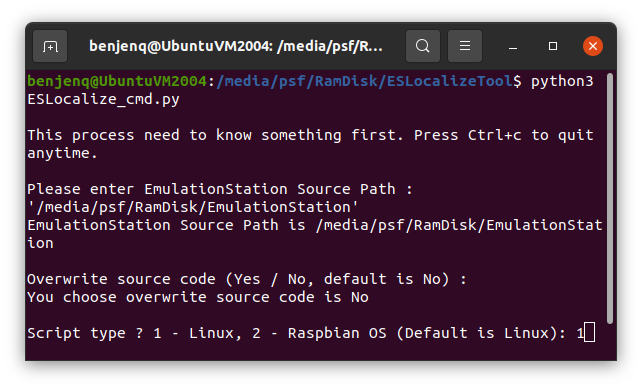Click the 'Raspbian OS' option text
The width and height of the screenshot is (642, 389).
pos(337,333)
